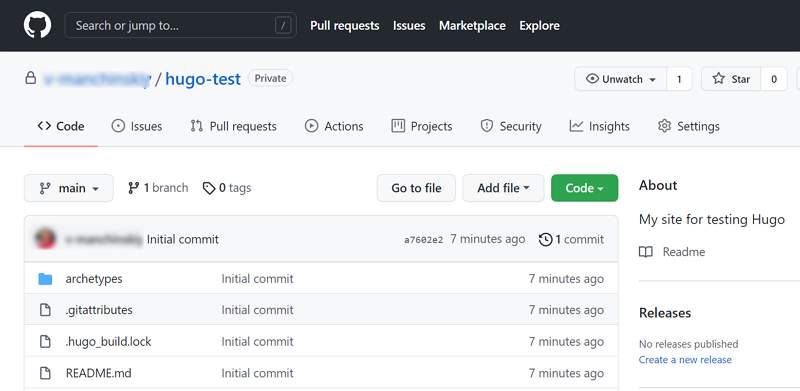Viewport: 800px width, 391px height.
Task: Open the Security tab
Action: [511, 126]
